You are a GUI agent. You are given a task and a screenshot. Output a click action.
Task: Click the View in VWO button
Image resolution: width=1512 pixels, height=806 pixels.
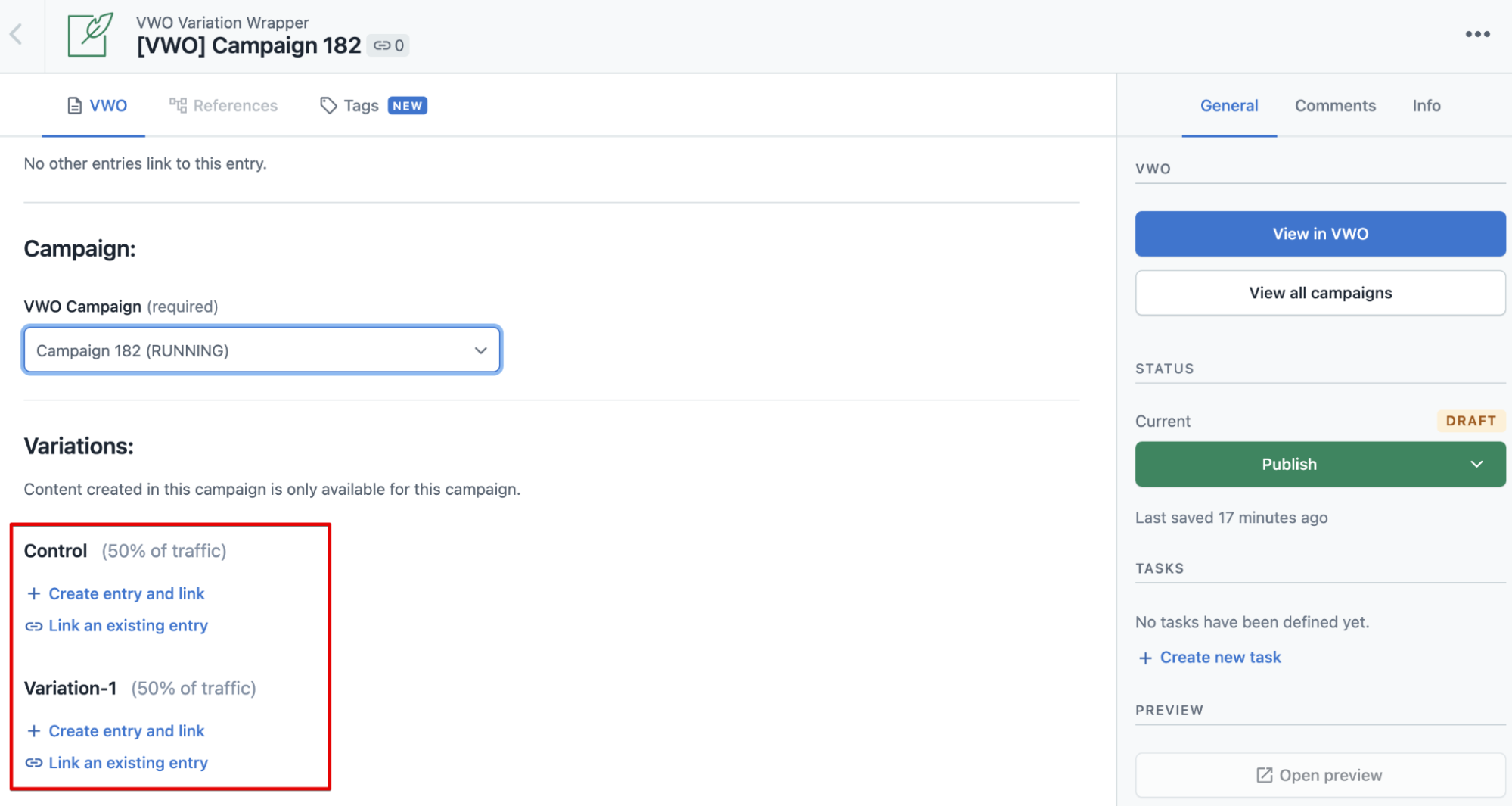pyautogui.click(x=1320, y=234)
